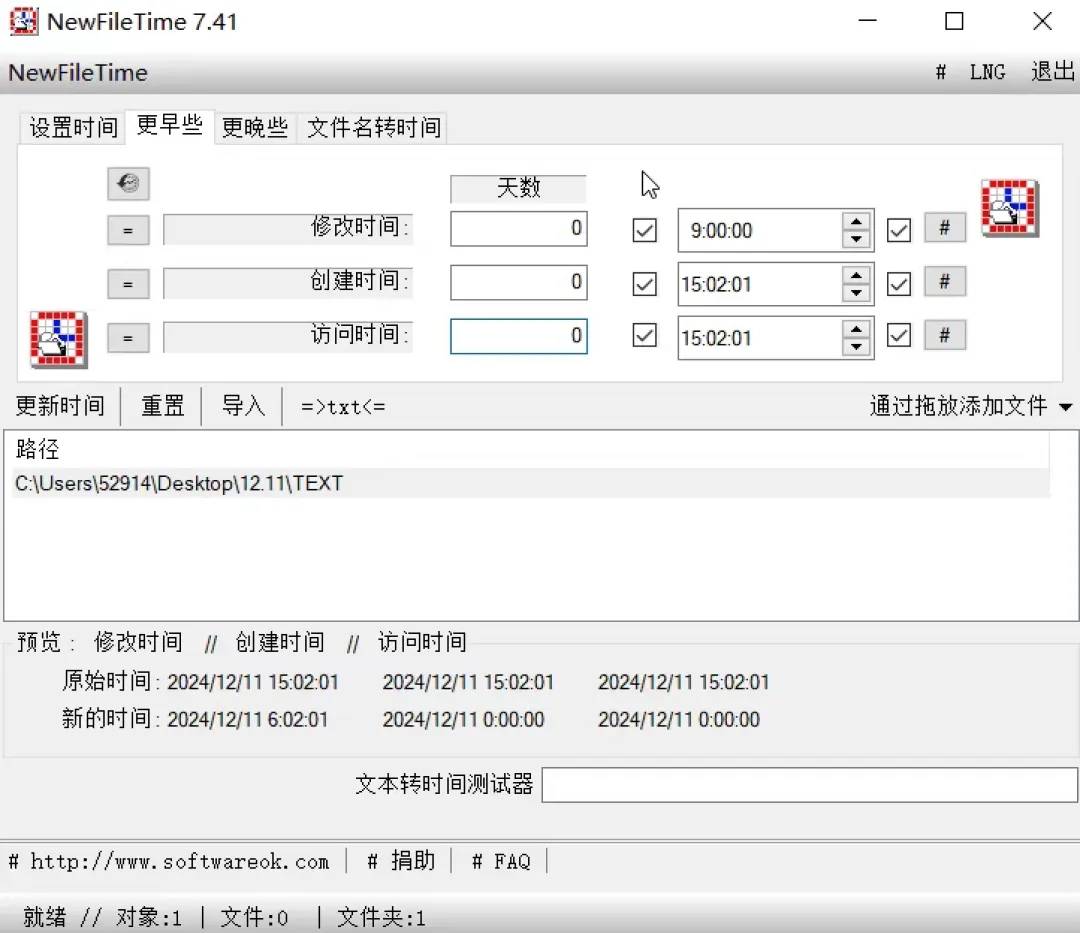Open the LNG language menu

(988, 72)
